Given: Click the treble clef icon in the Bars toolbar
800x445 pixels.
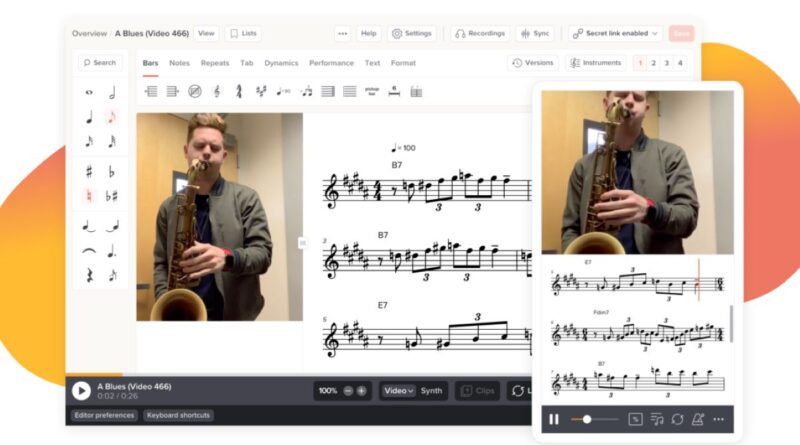Looking at the screenshot, I should click(x=217, y=91).
